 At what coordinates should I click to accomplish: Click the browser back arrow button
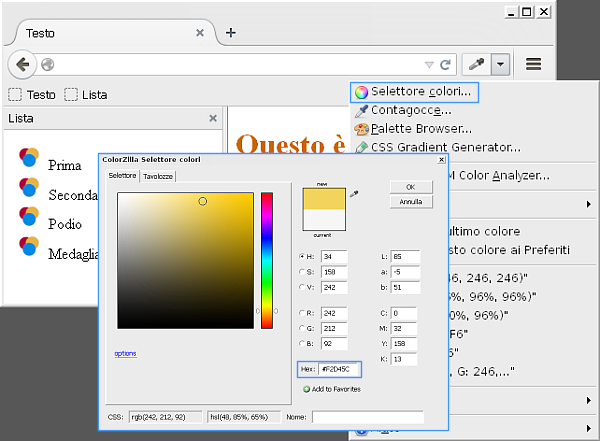(x=23, y=64)
